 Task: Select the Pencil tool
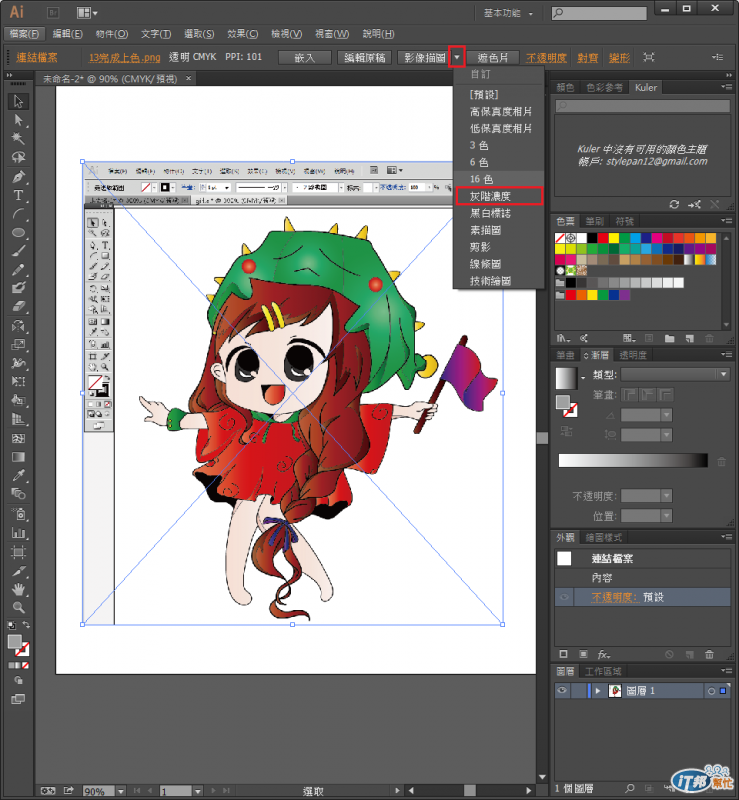[x=18, y=270]
